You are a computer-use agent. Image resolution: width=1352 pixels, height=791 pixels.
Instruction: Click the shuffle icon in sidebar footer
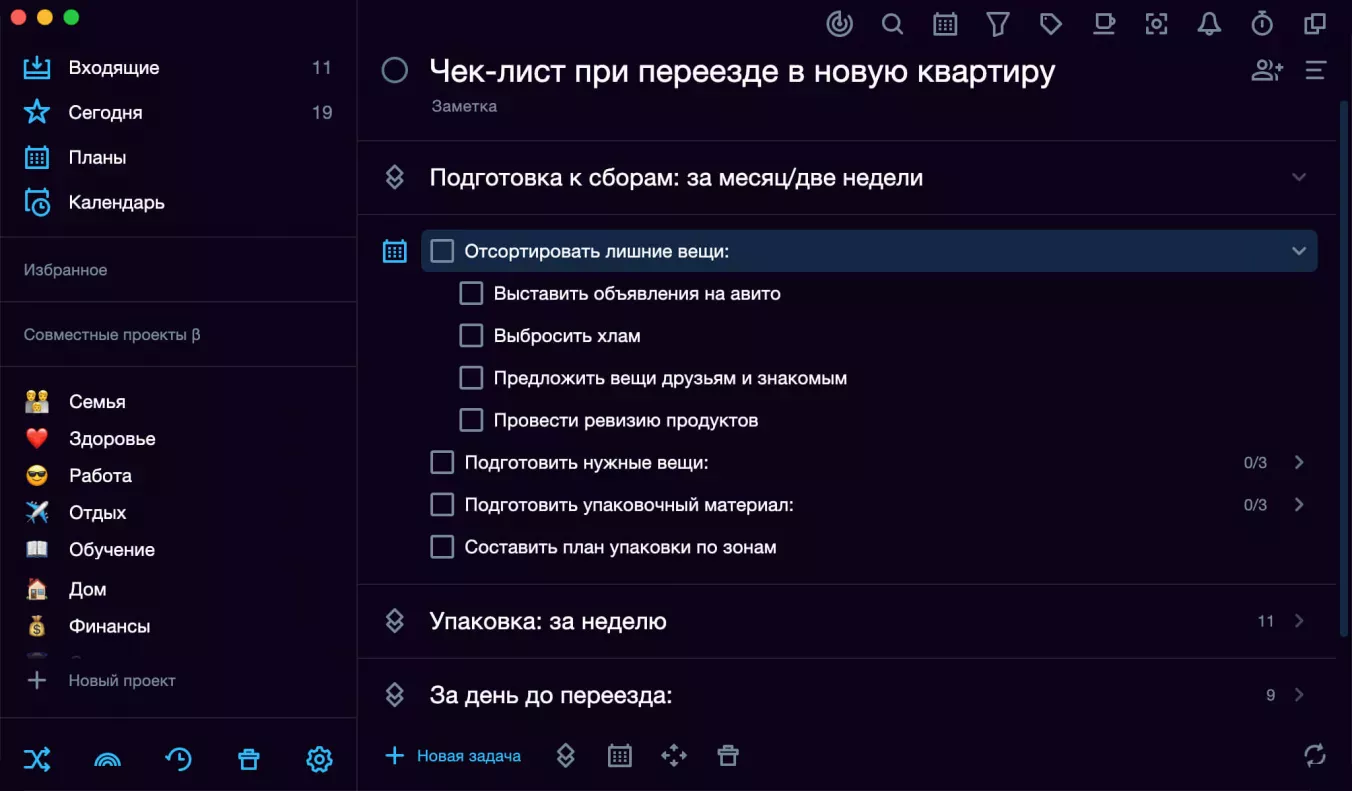pyautogui.click(x=37, y=760)
